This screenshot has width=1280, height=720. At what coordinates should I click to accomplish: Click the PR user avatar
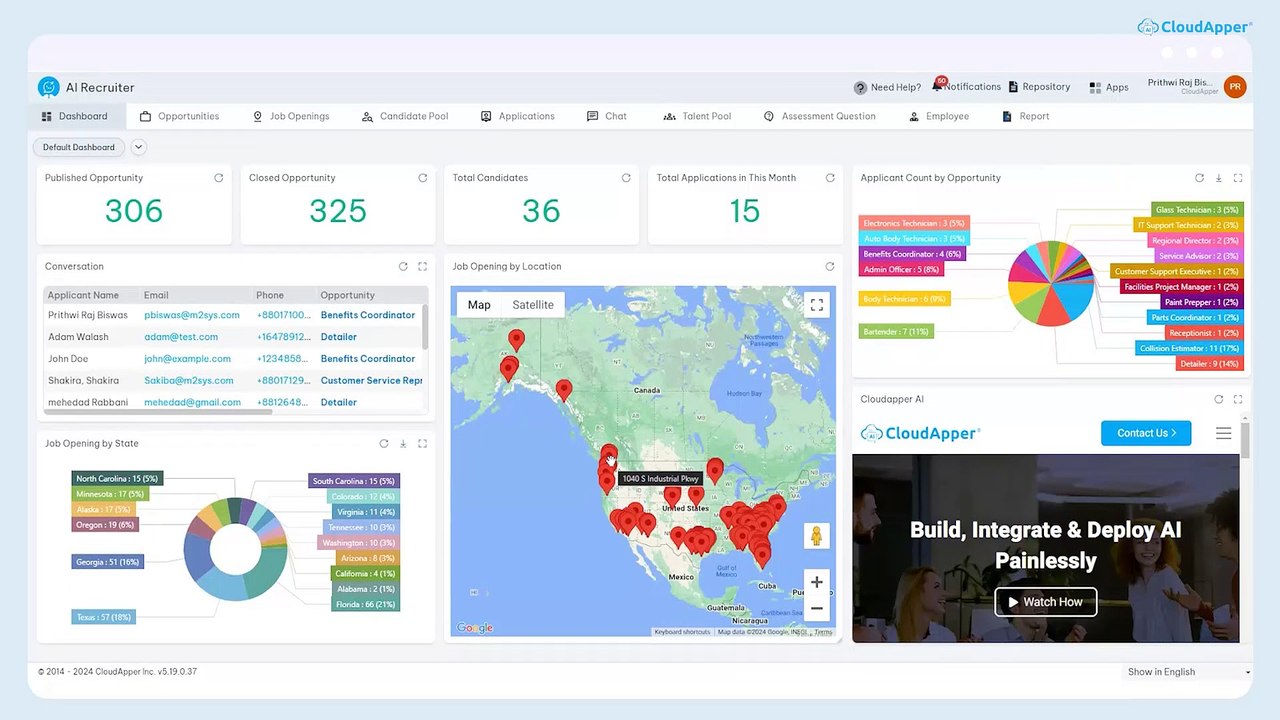[1235, 87]
